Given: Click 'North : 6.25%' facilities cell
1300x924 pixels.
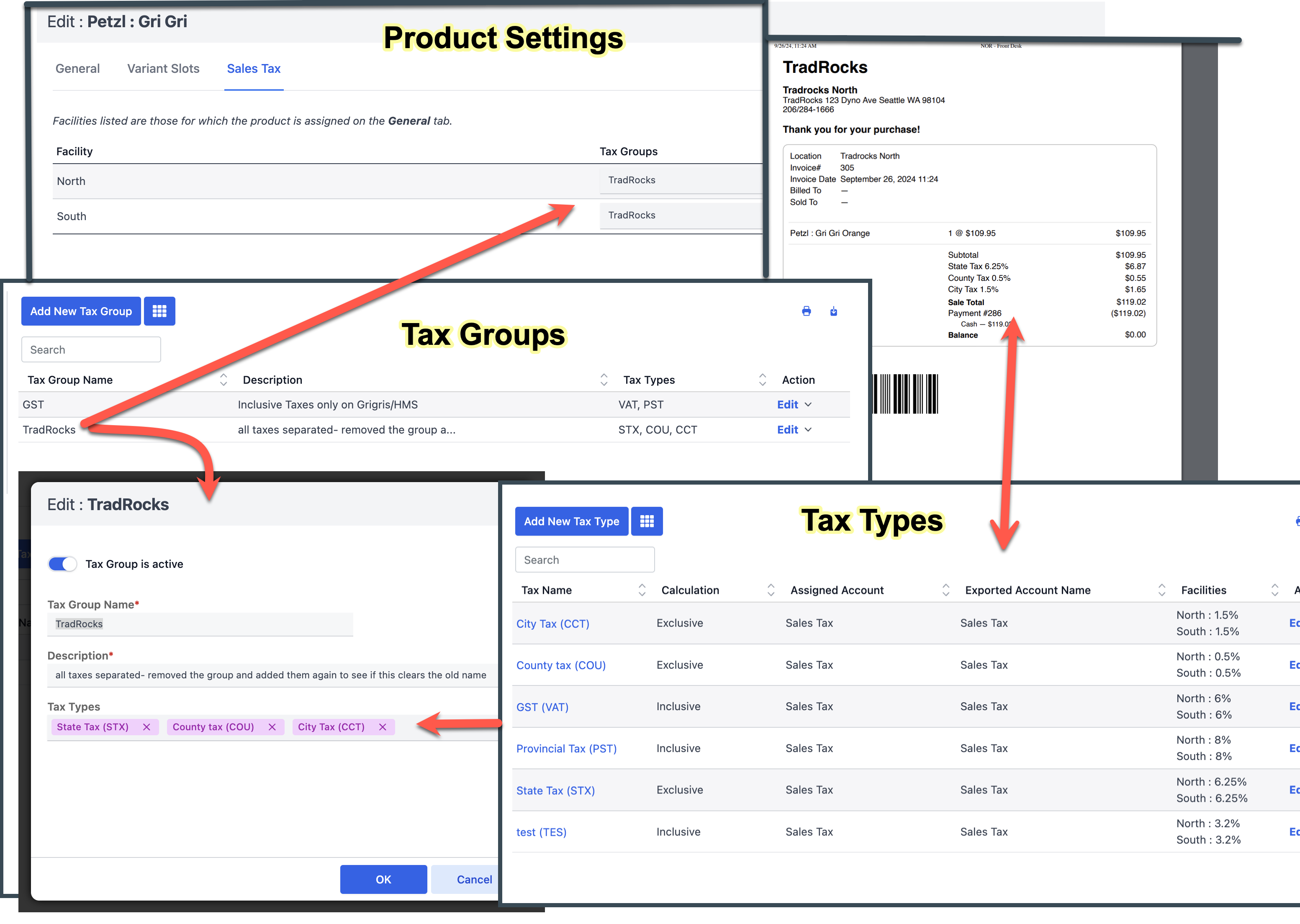Looking at the screenshot, I should pos(1211,782).
